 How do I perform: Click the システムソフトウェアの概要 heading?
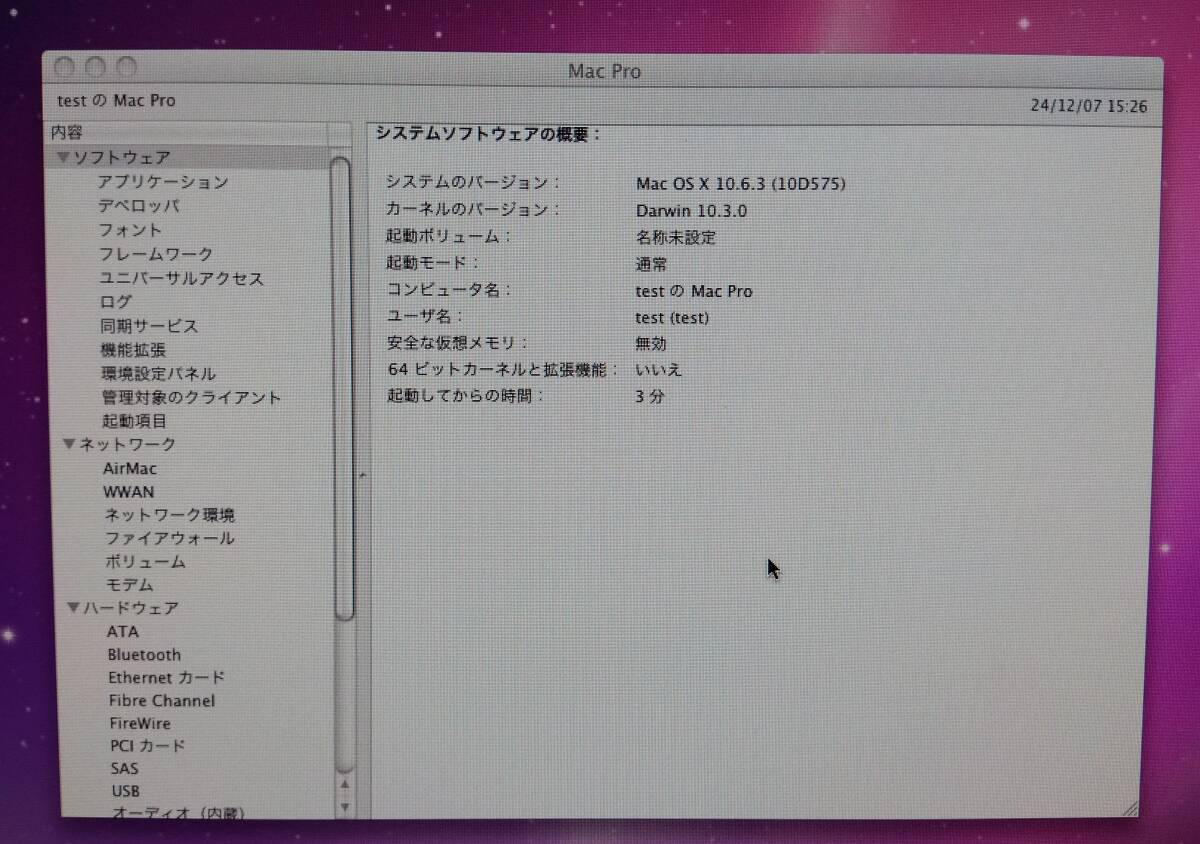[489, 133]
